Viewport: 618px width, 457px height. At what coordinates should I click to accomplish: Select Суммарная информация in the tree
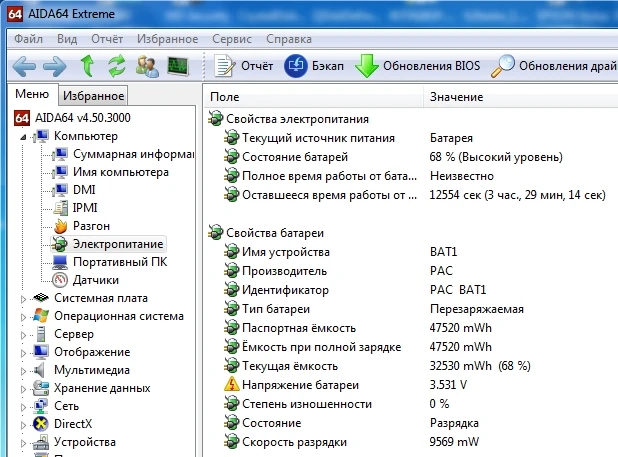[134, 154]
